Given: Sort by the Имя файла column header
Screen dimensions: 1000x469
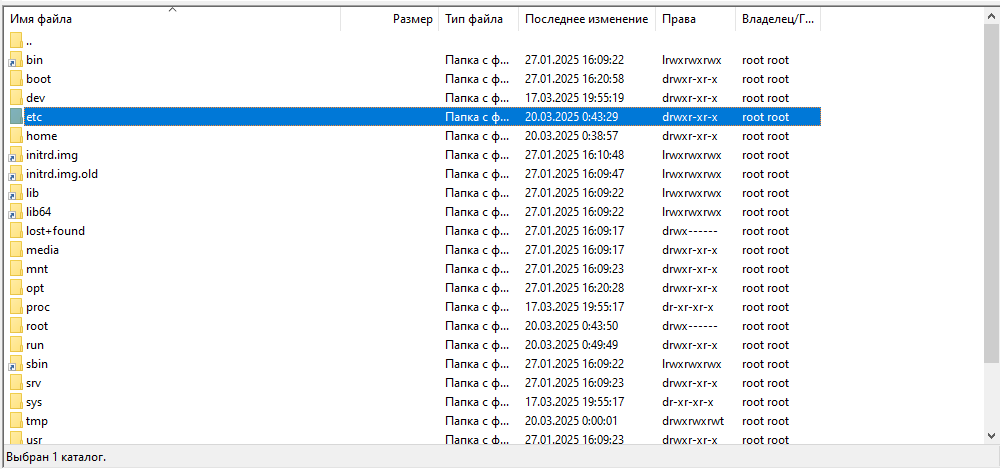Looking at the screenshot, I should [173, 19].
